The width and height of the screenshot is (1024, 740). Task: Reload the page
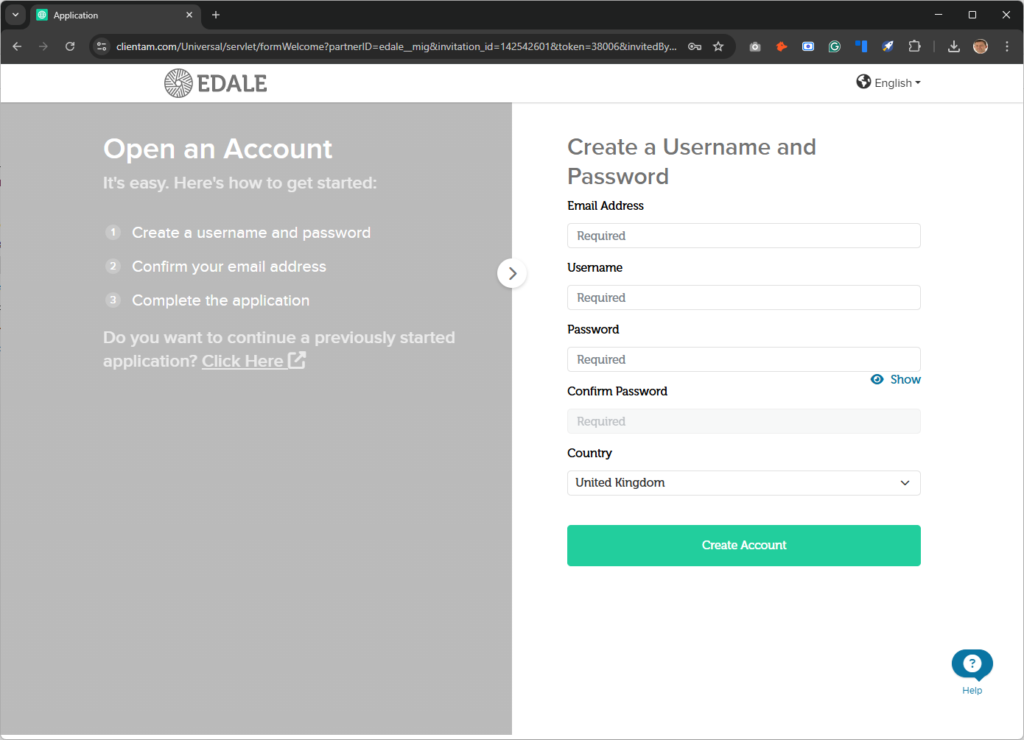[x=70, y=46]
